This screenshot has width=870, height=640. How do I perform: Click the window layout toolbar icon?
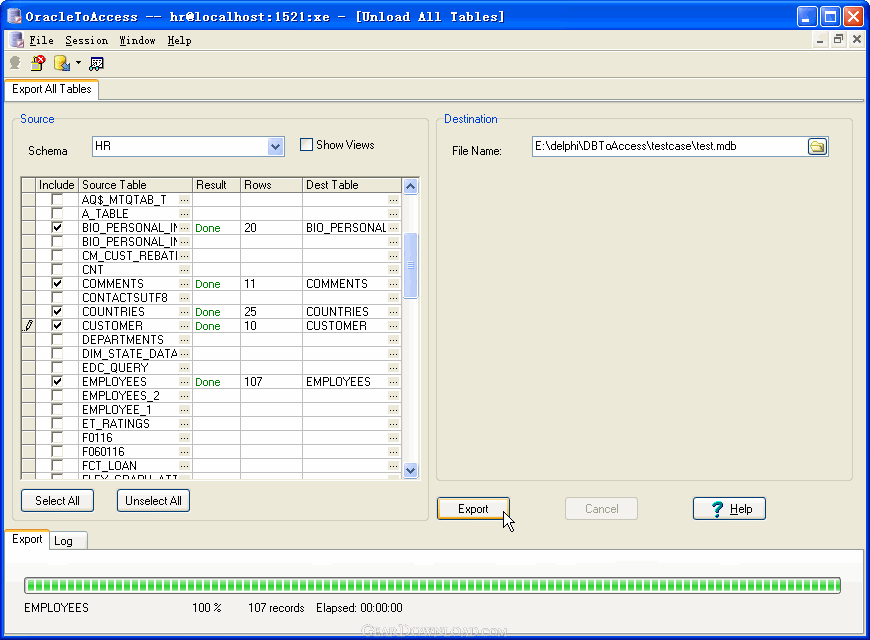(96, 64)
